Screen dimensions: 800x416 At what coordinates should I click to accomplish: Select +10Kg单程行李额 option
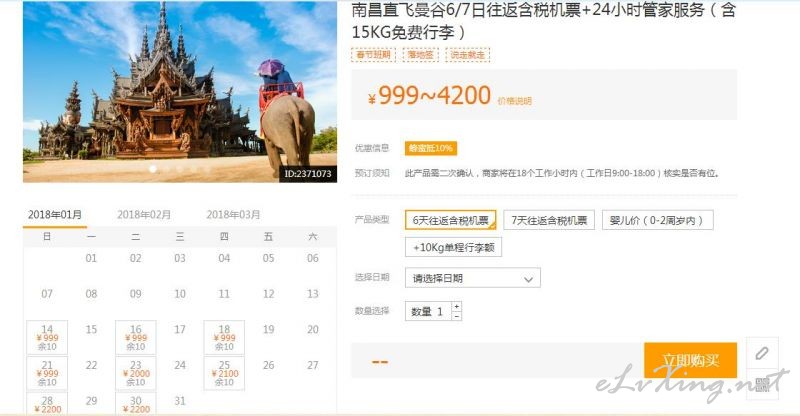click(x=454, y=247)
